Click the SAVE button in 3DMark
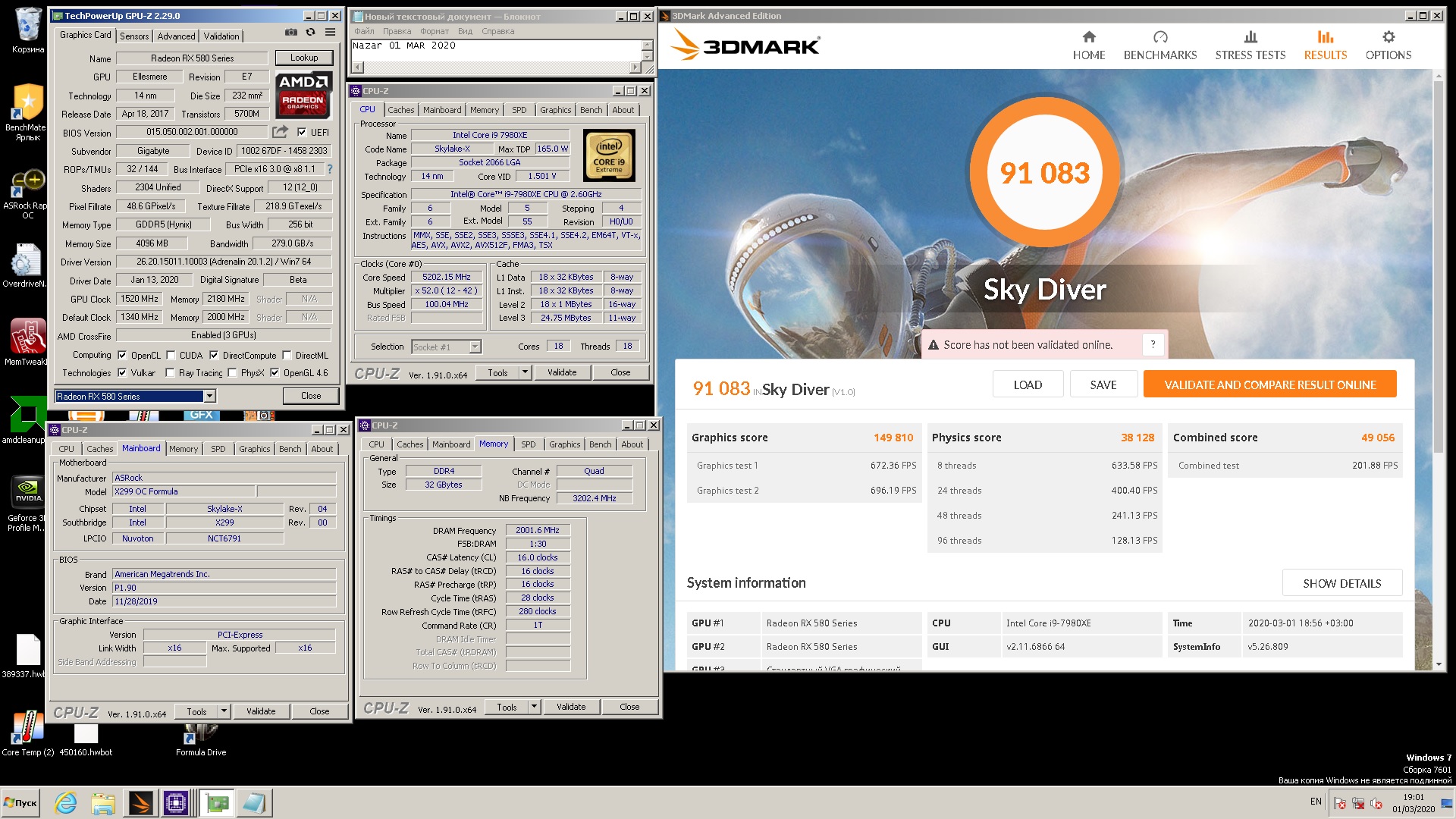1456x819 pixels. [x=1103, y=384]
